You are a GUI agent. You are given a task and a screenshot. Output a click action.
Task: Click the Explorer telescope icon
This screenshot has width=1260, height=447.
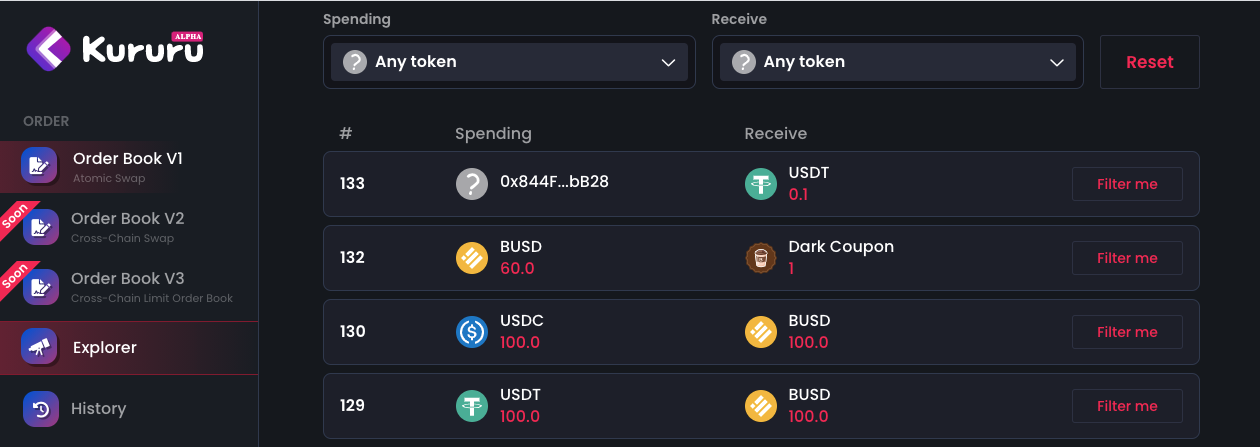pyautogui.click(x=39, y=347)
